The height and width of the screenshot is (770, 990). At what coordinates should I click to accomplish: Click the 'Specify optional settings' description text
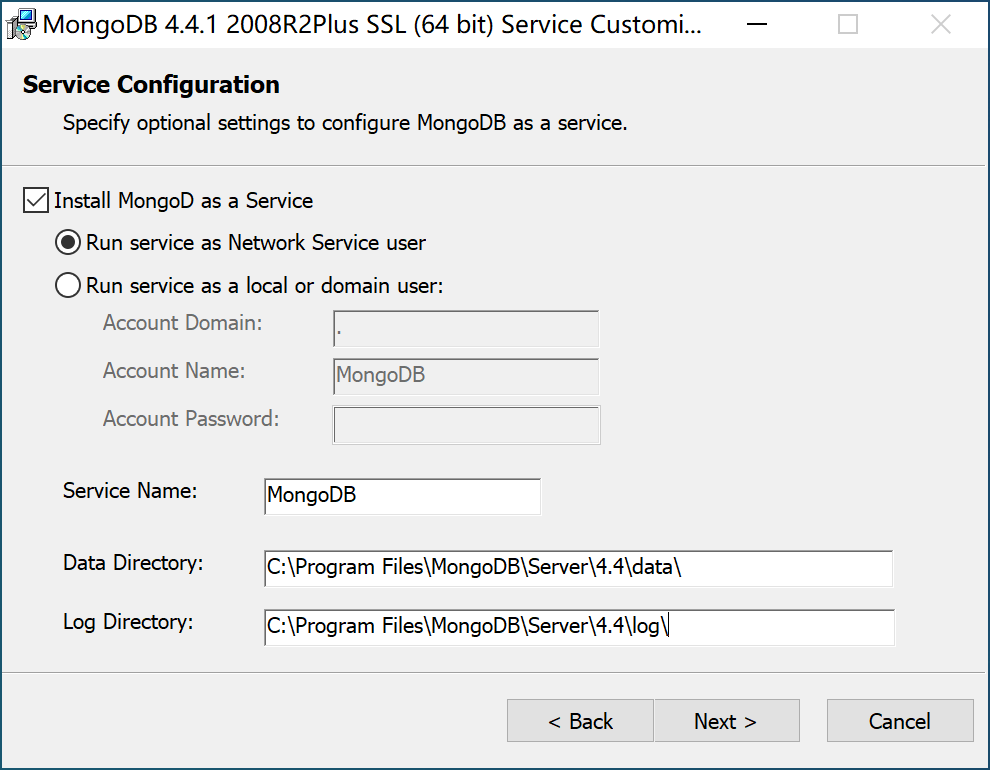coord(345,122)
